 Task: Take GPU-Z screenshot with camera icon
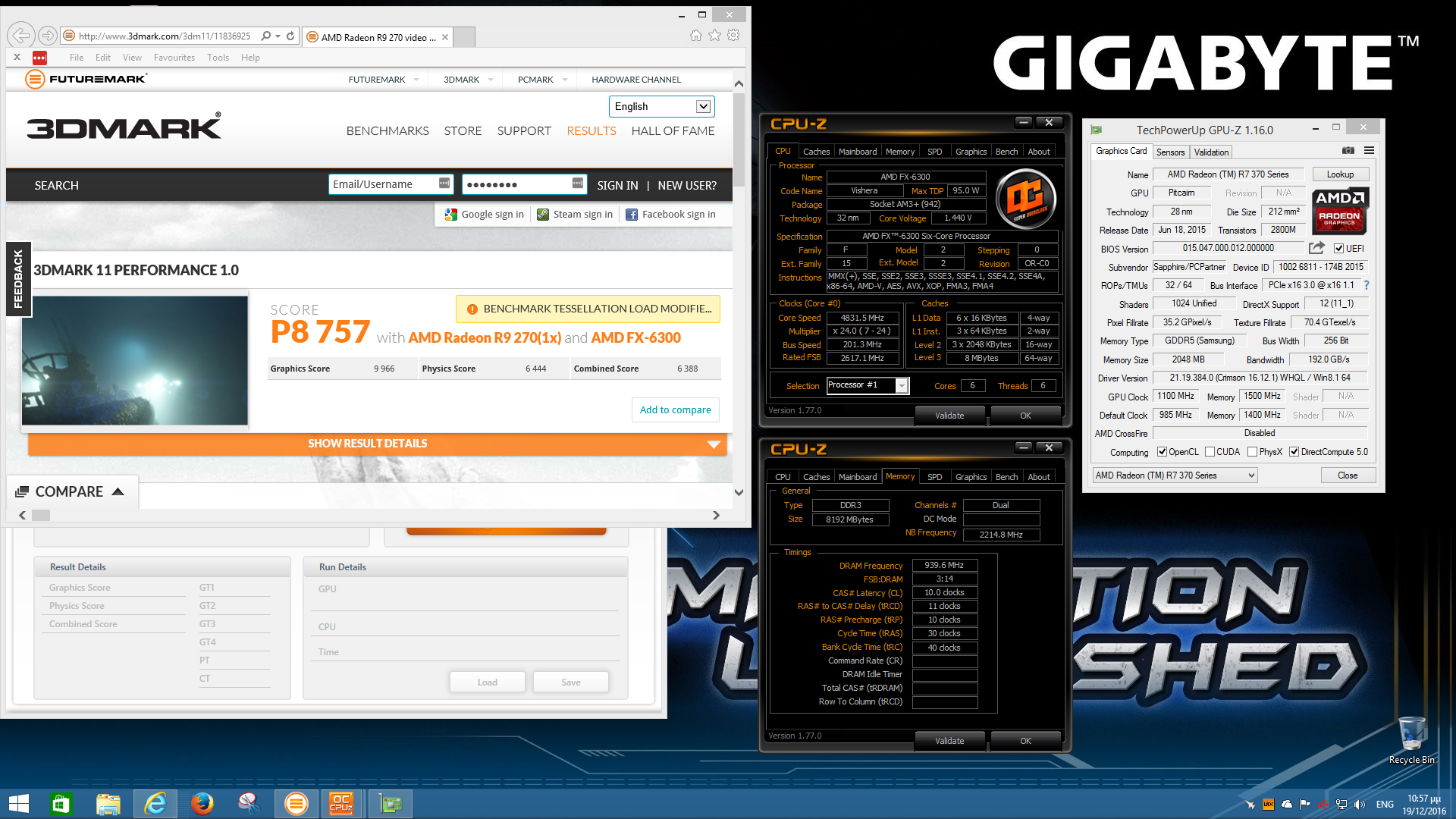tap(1348, 150)
